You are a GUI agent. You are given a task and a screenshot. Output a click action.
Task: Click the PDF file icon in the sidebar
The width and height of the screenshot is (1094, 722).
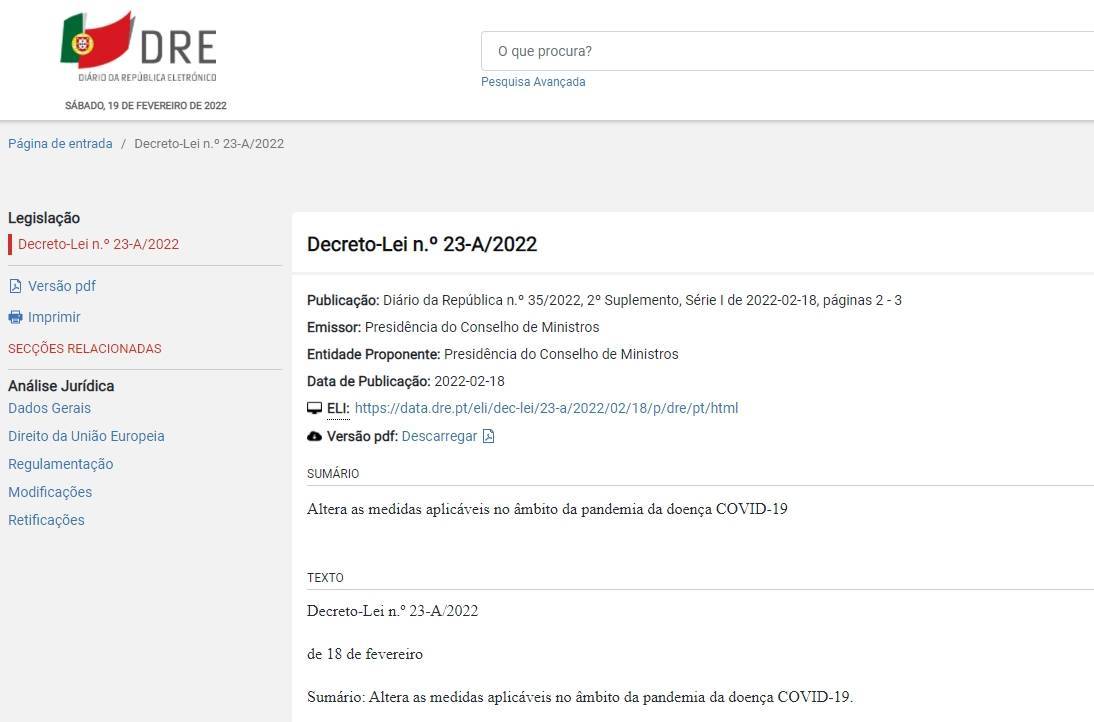pyautogui.click(x=15, y=286)
